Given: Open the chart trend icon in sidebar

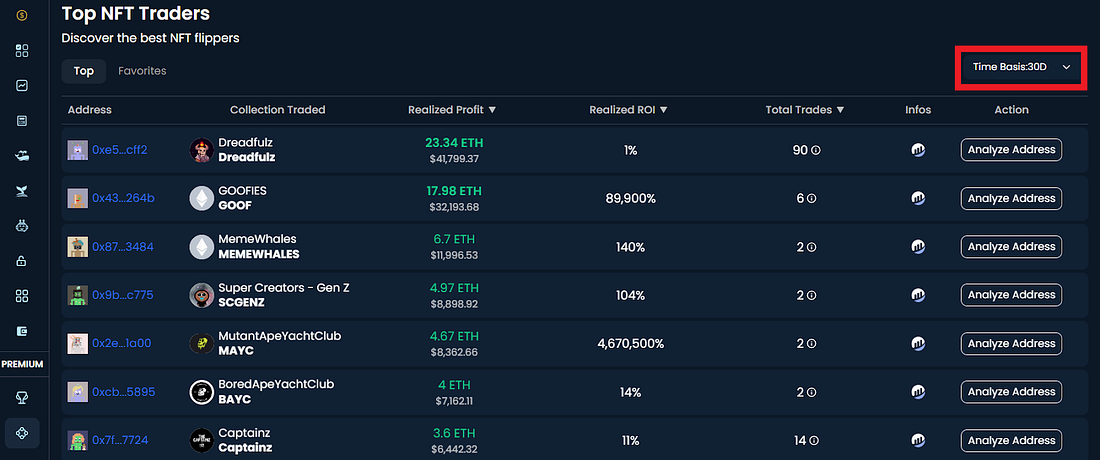Looking at the screenshot, I should point(22,86).
